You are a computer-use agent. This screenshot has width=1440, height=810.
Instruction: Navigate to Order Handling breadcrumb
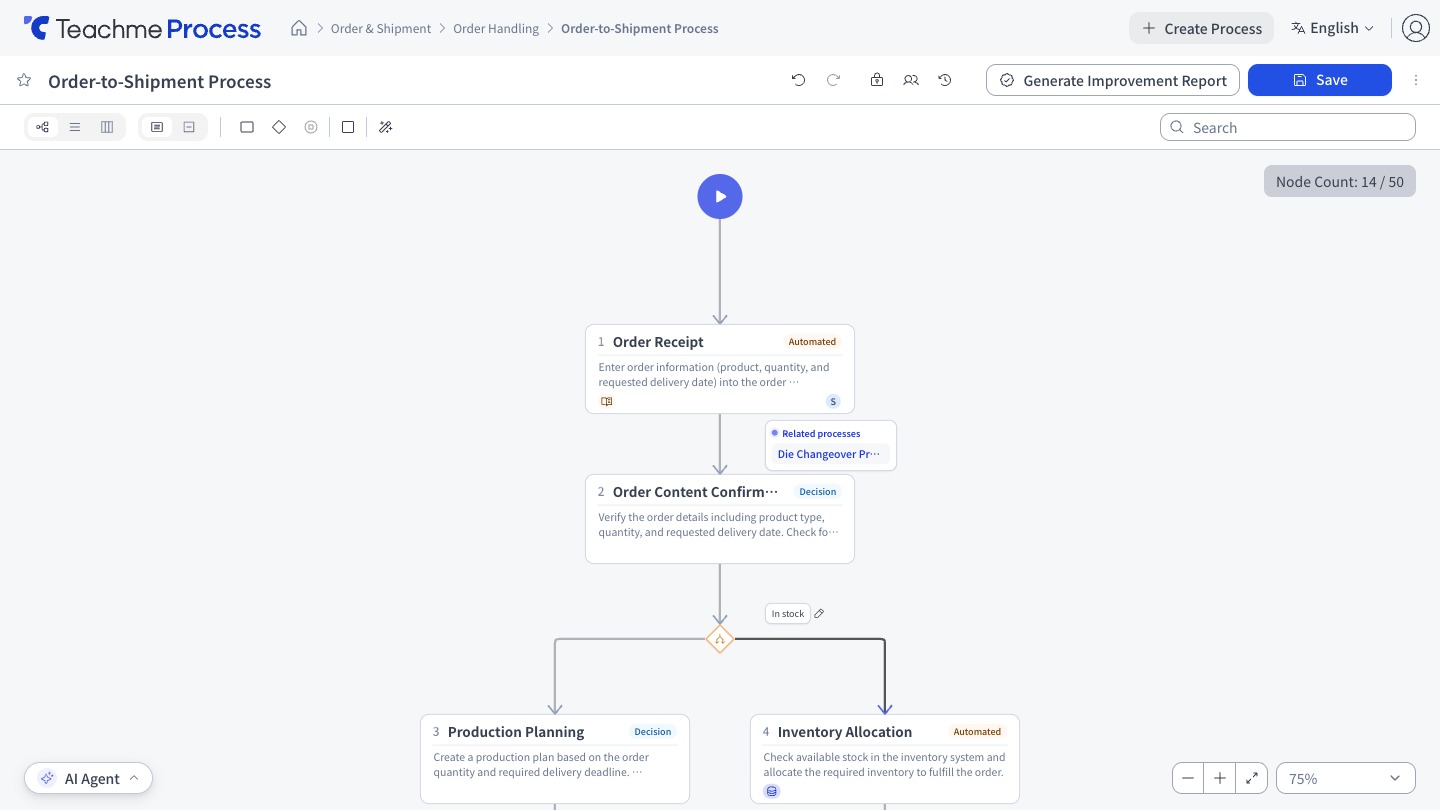coord(496,28)
